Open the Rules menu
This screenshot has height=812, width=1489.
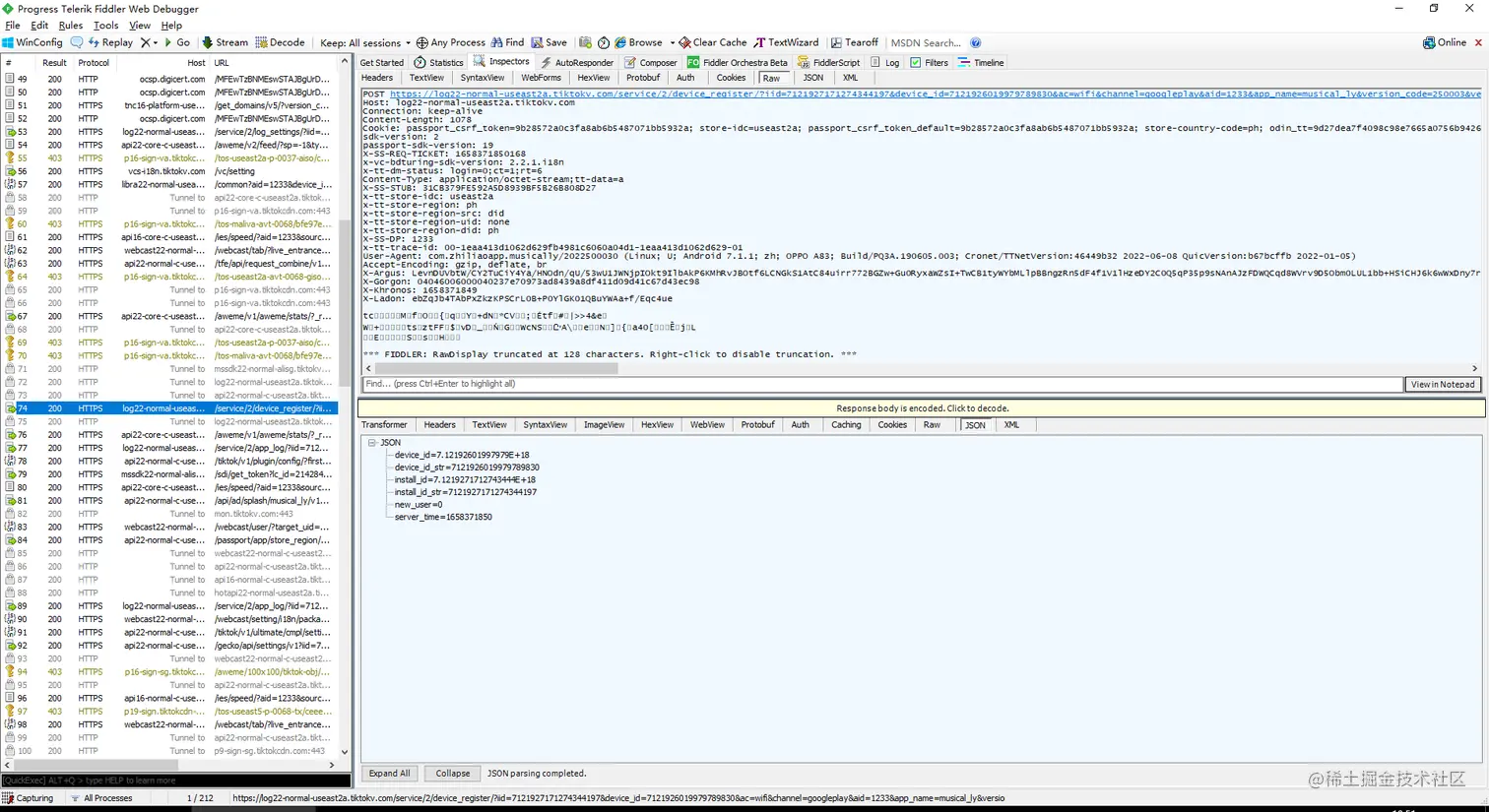tap(70, 26)
